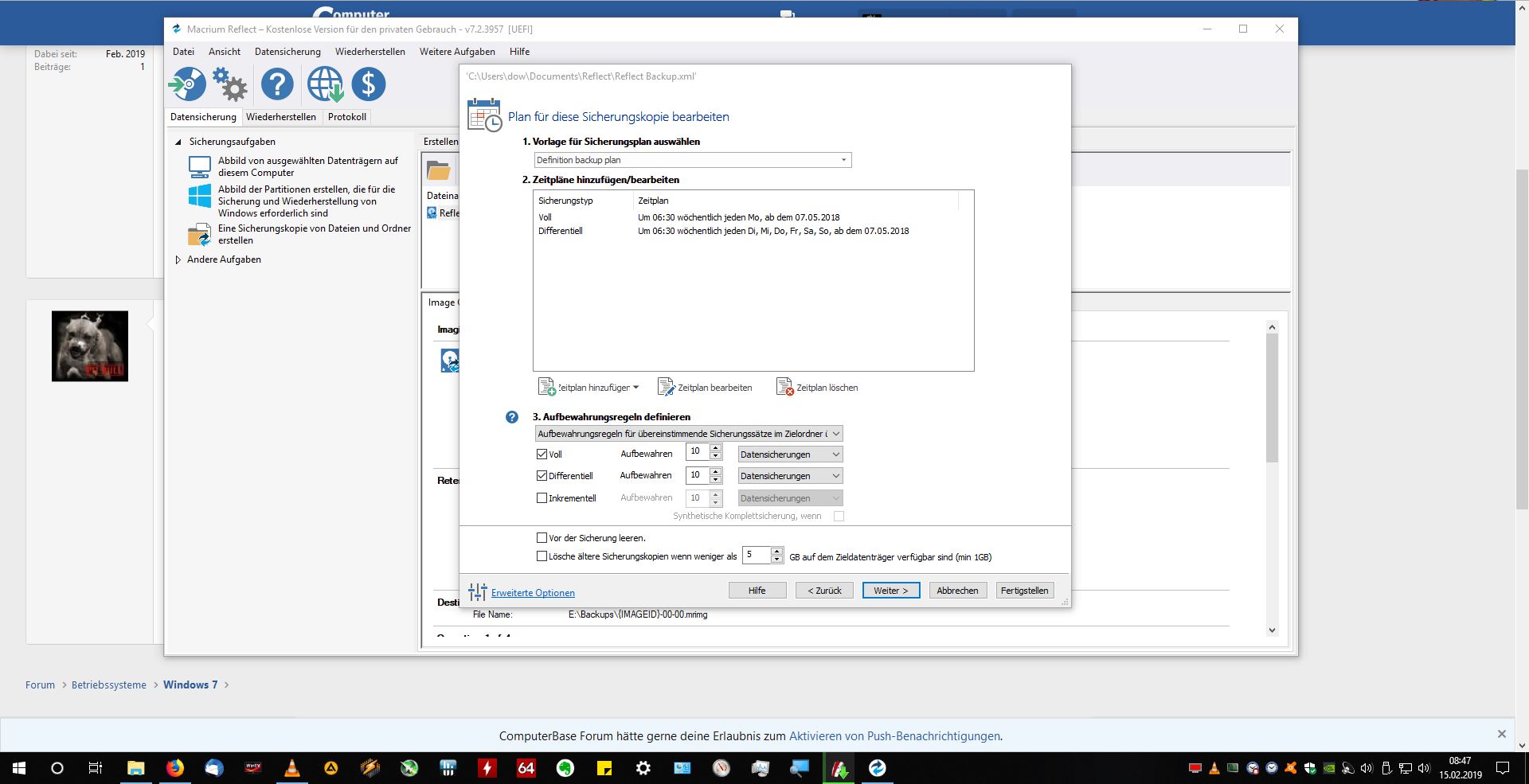Open the Datensicherung menu
The image size is (1529, 784).
pos(287,52)
